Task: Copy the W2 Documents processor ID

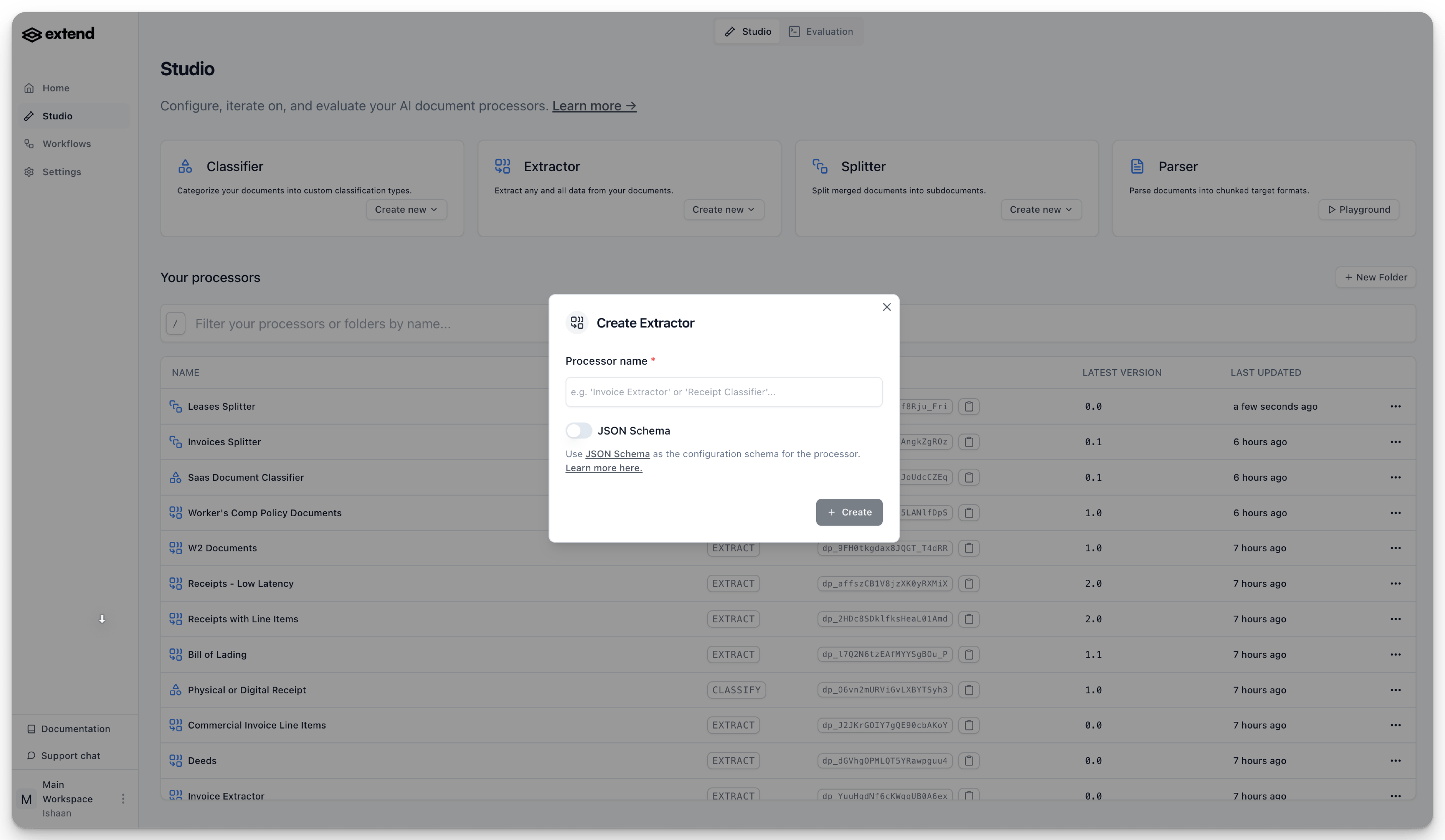Action: (x=969, y=549)
